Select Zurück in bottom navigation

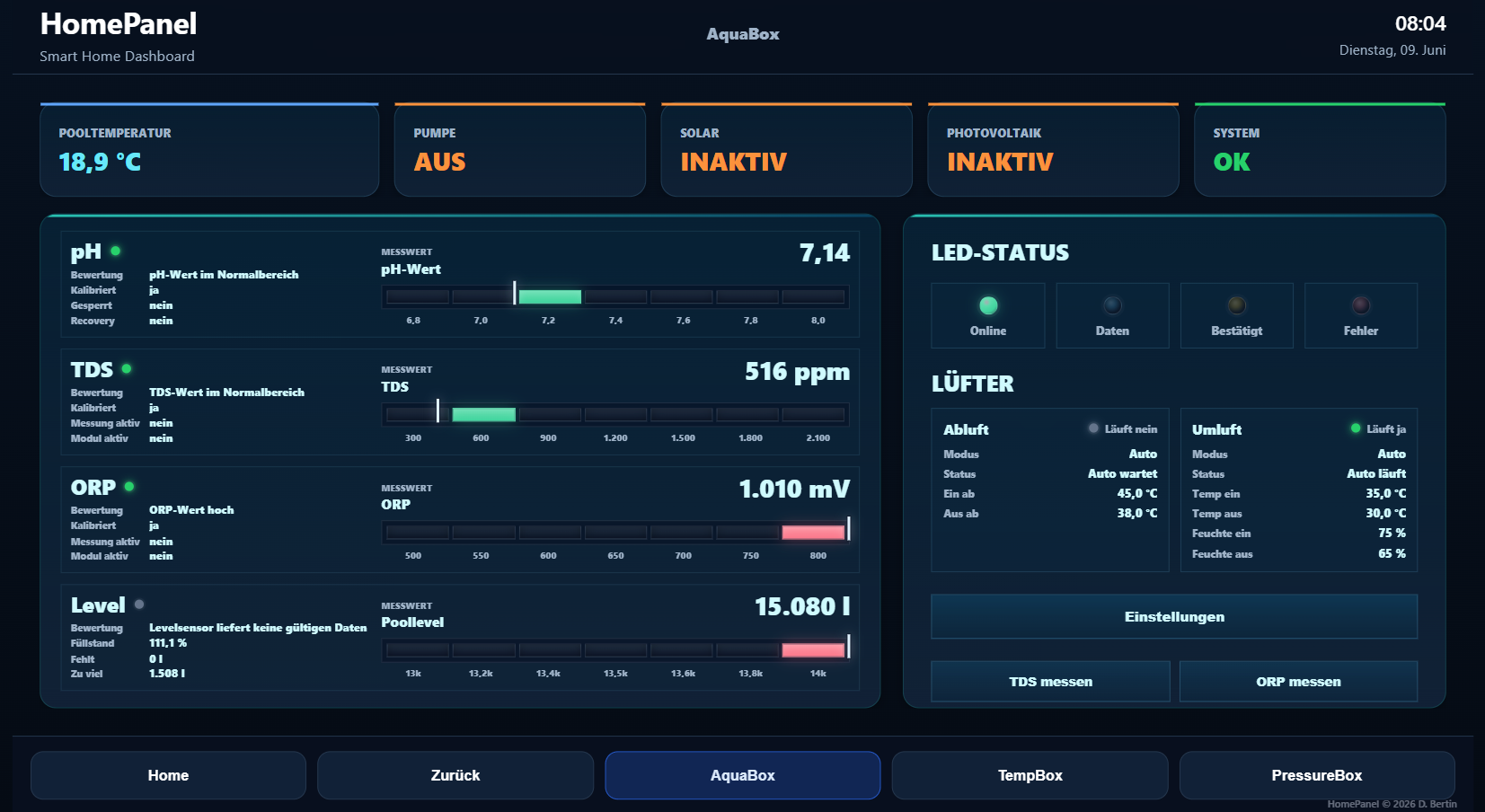point(455,775)
